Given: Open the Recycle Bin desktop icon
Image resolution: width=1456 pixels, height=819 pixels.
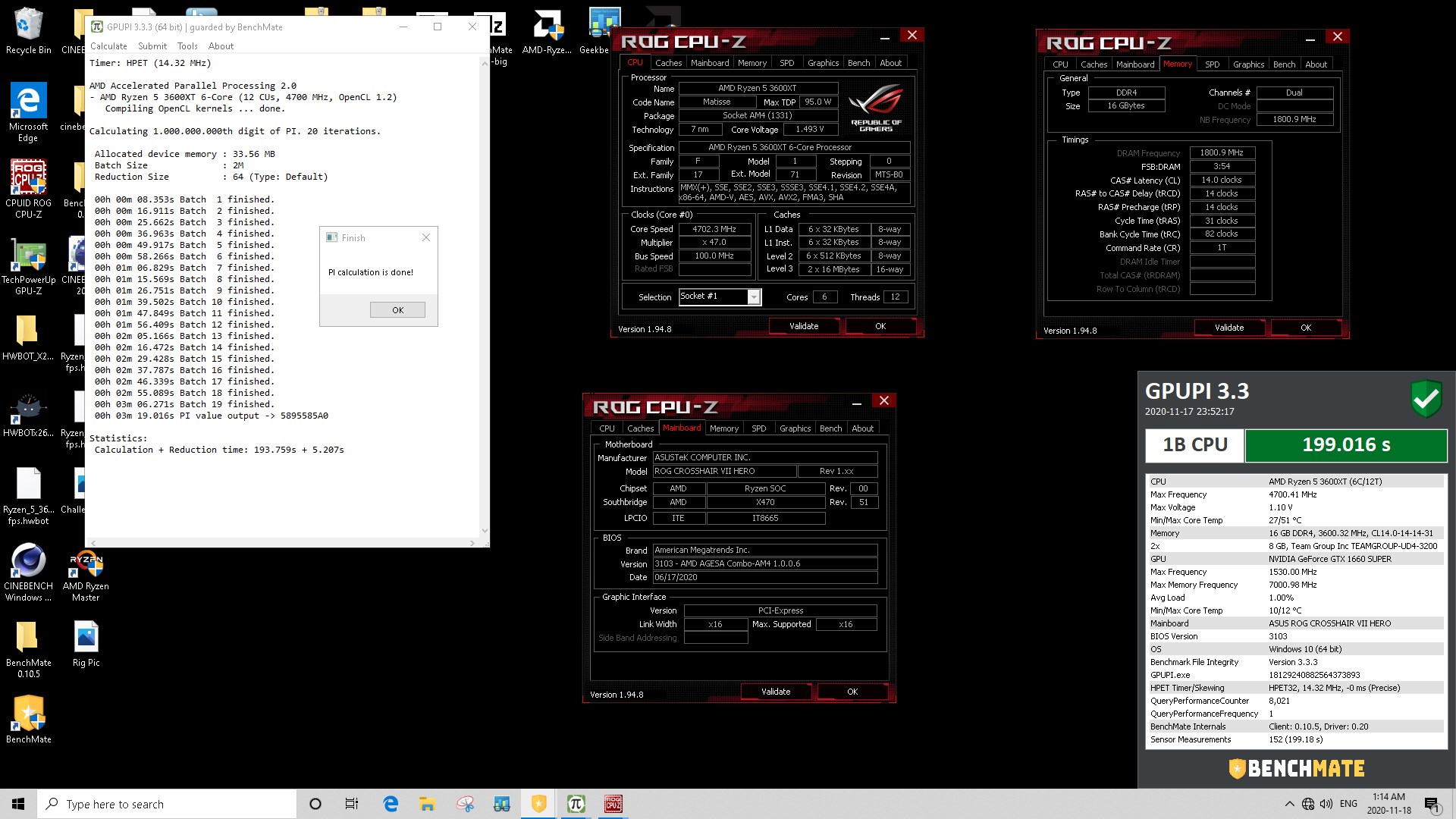Looking at the screenshot, I should [28, 31].
